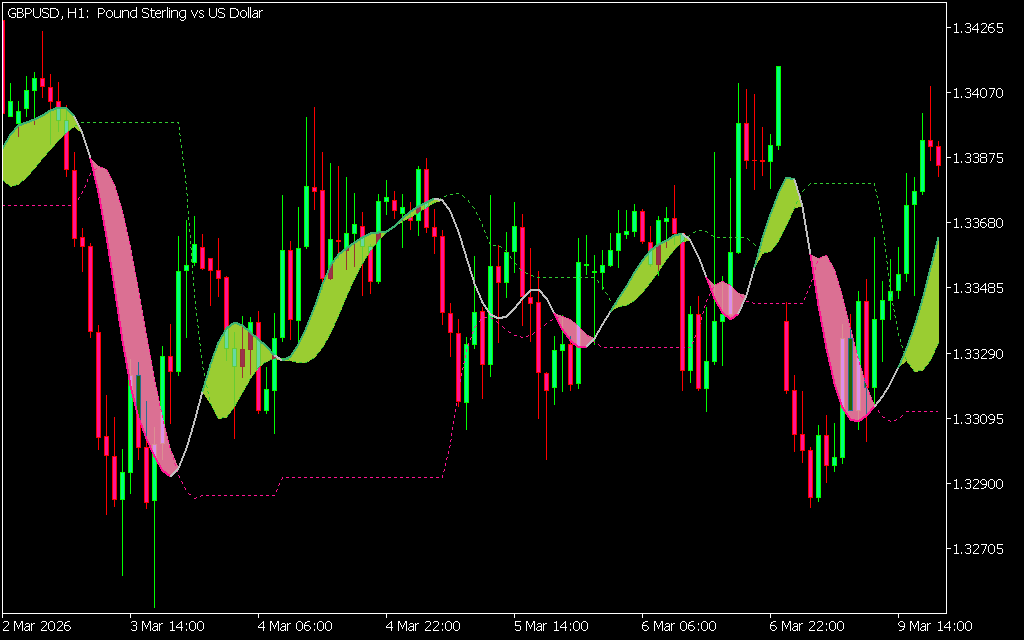This screenshot has width=1024, height=640.
Task: Click the tallest green candle above 6 Mar 22:00
Action: (x=778, y=105)
